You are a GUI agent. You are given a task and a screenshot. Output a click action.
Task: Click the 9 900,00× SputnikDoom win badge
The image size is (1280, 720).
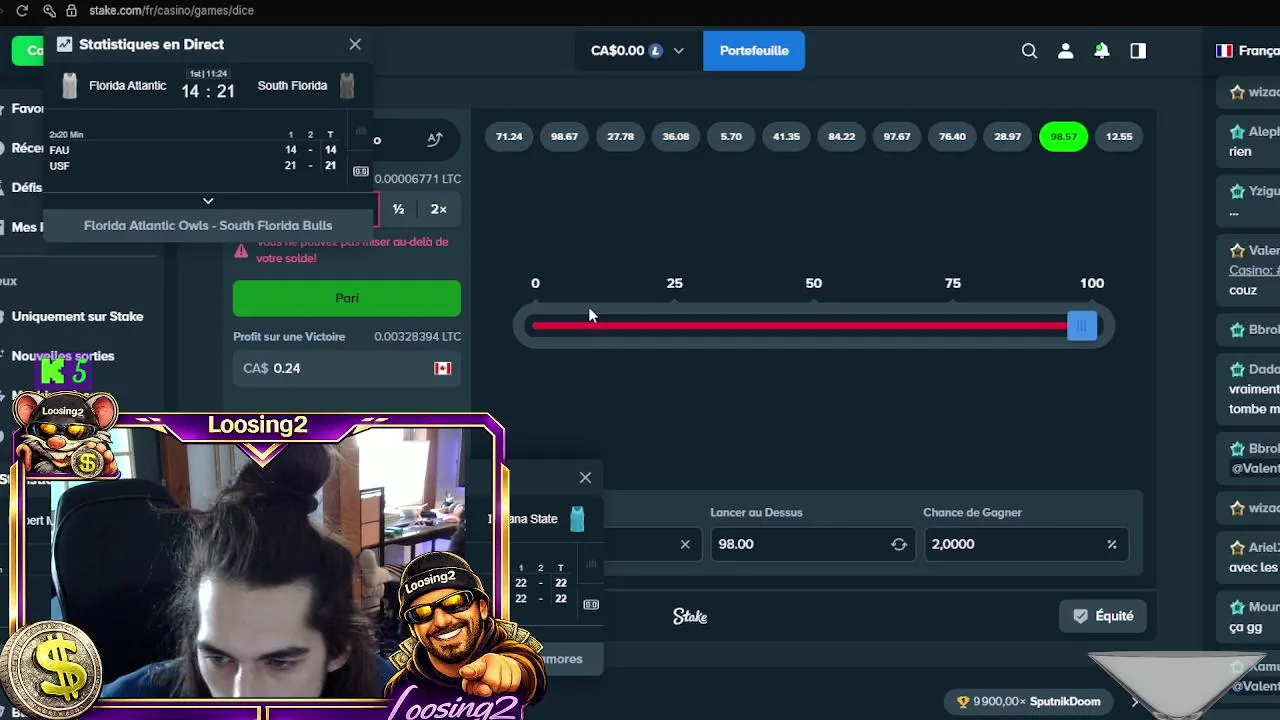[x=1029, y=702]
